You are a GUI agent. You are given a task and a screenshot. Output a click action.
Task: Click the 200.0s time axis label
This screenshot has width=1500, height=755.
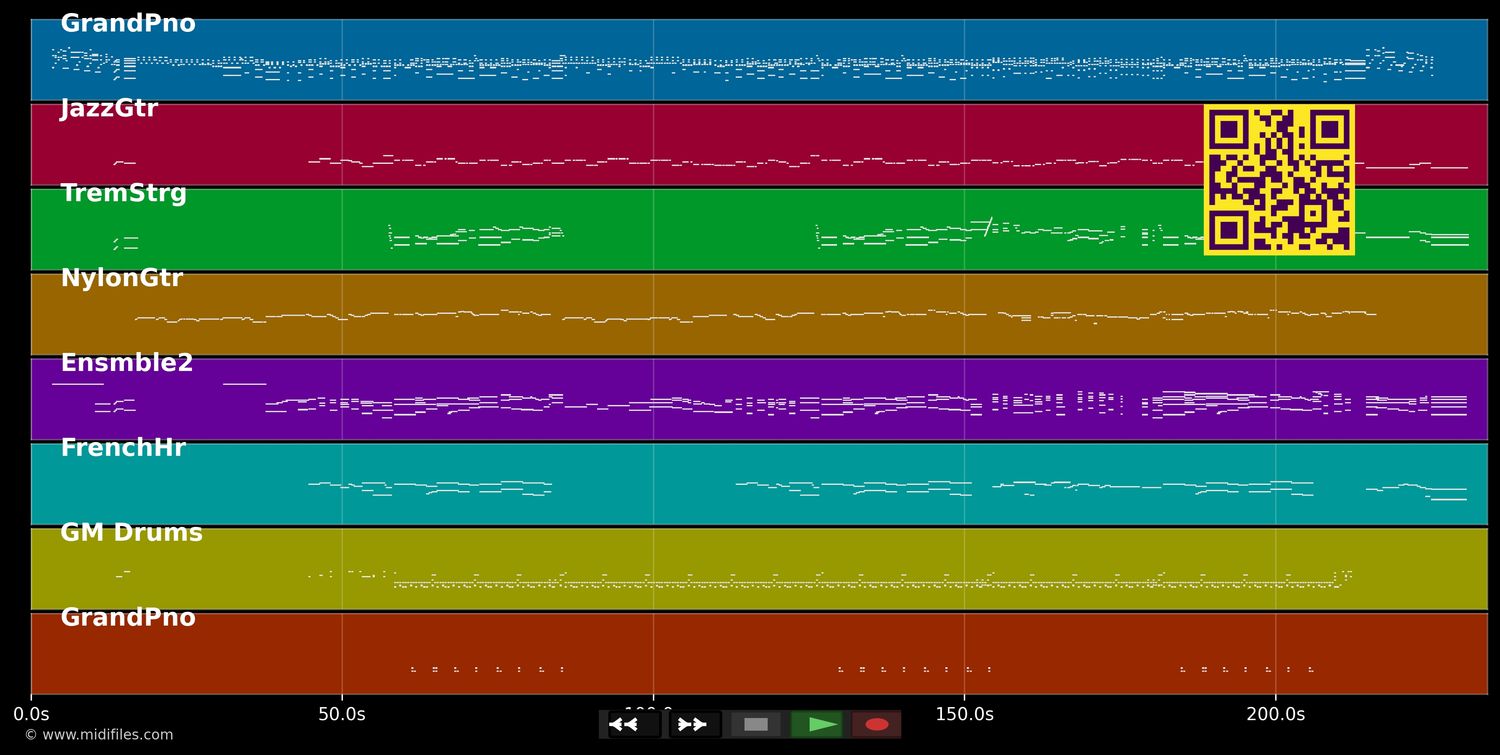[1275, 715]
